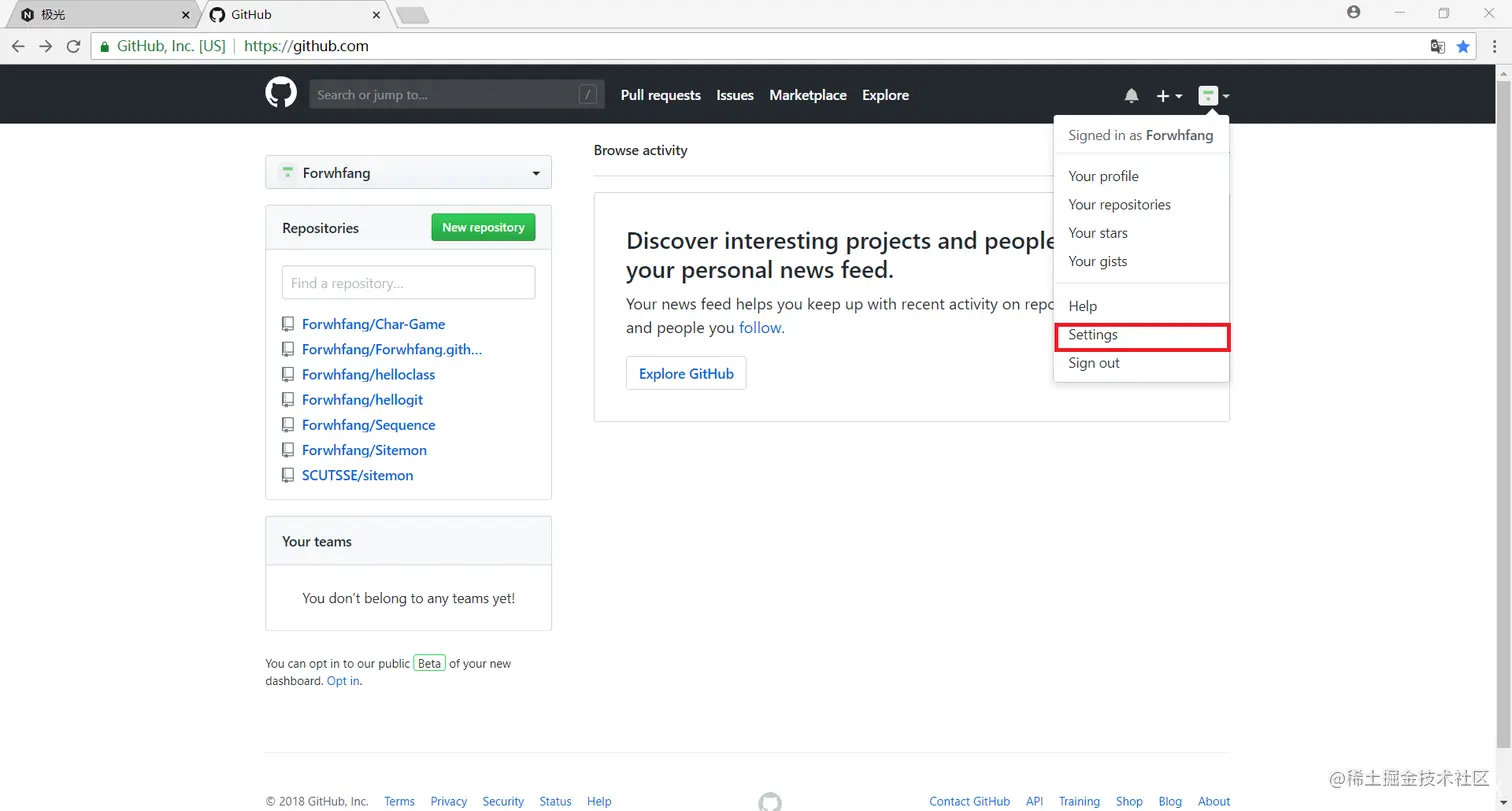Open Shop footer link
The image size is (1512, 811).
click(x=1129, y=801)
